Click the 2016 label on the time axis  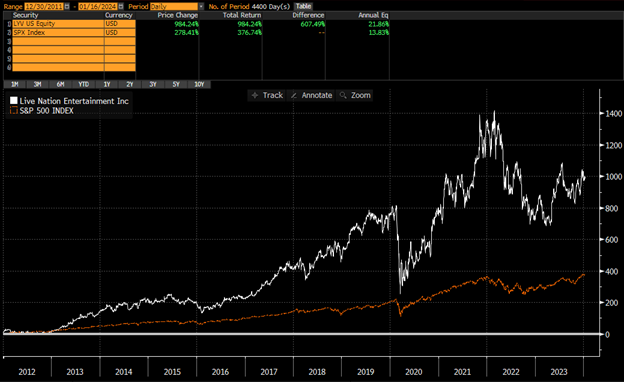[220, 372]
